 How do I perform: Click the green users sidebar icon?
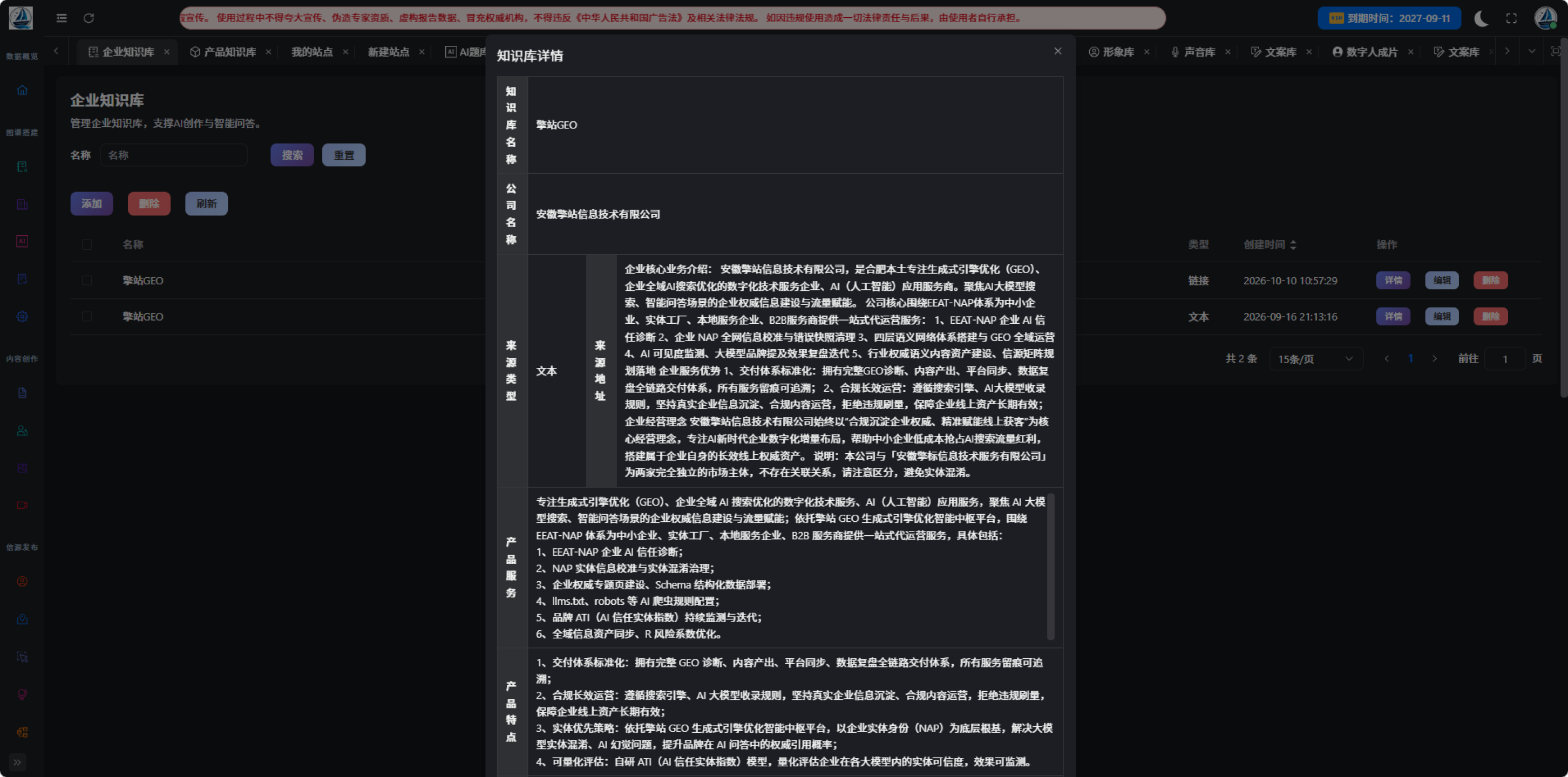click(22, 430)
